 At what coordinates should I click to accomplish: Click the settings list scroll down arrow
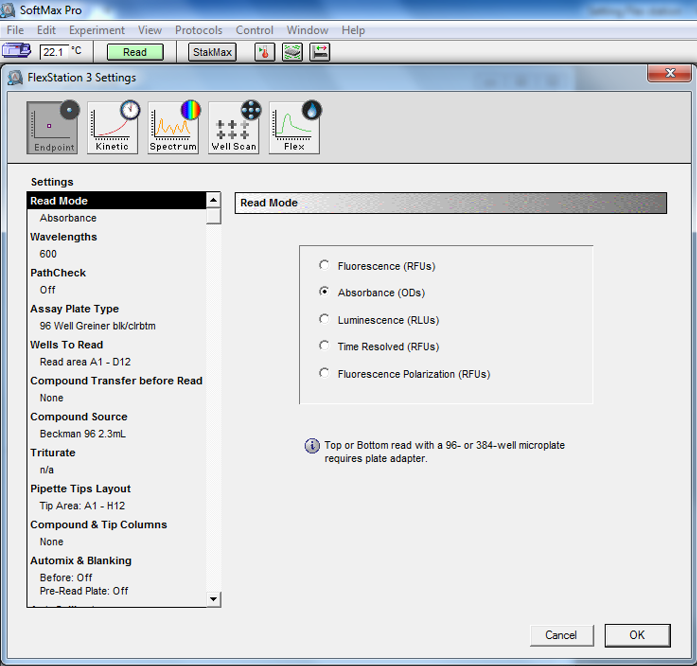(213, 599)
